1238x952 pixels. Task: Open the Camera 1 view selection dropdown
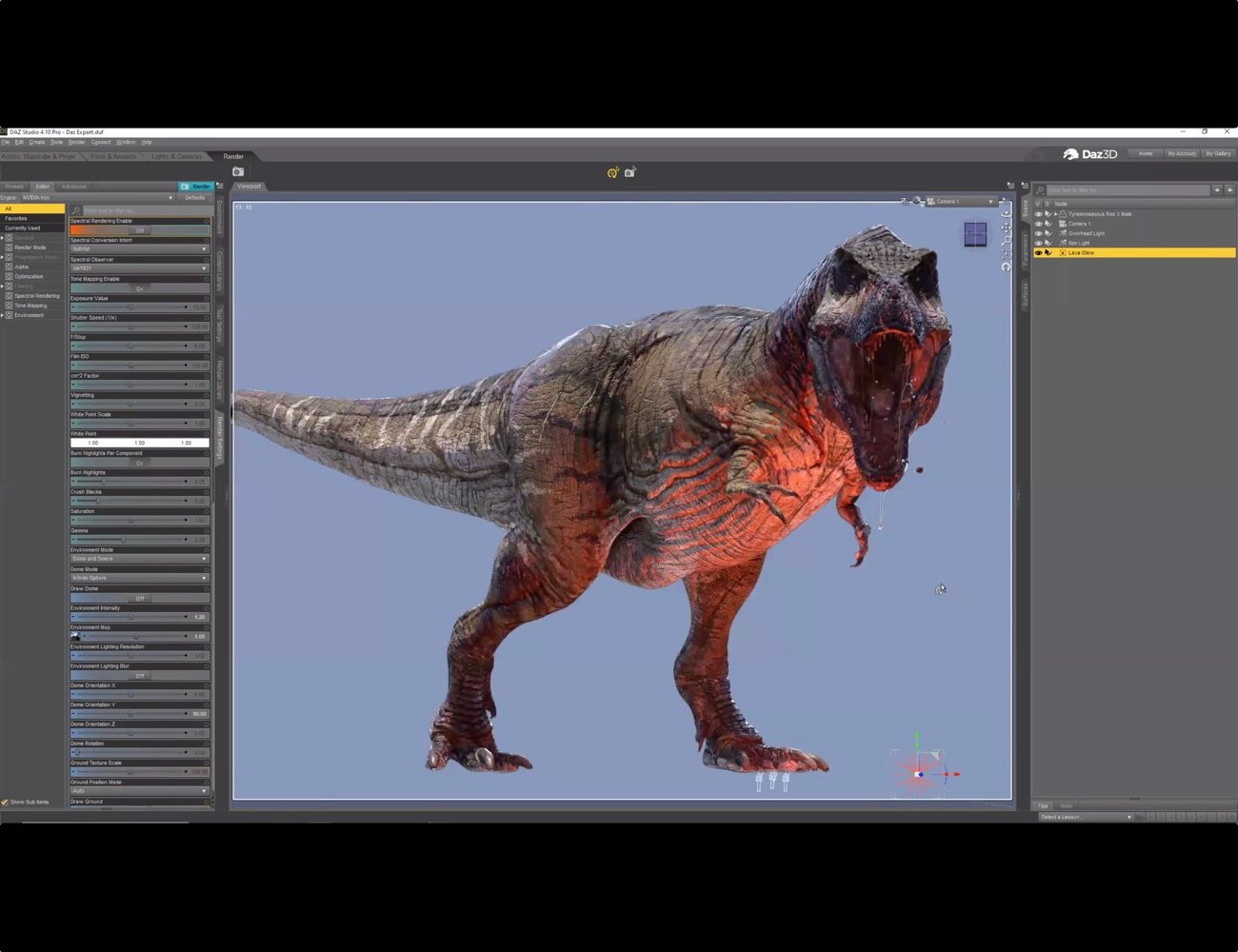pos(960,202)
